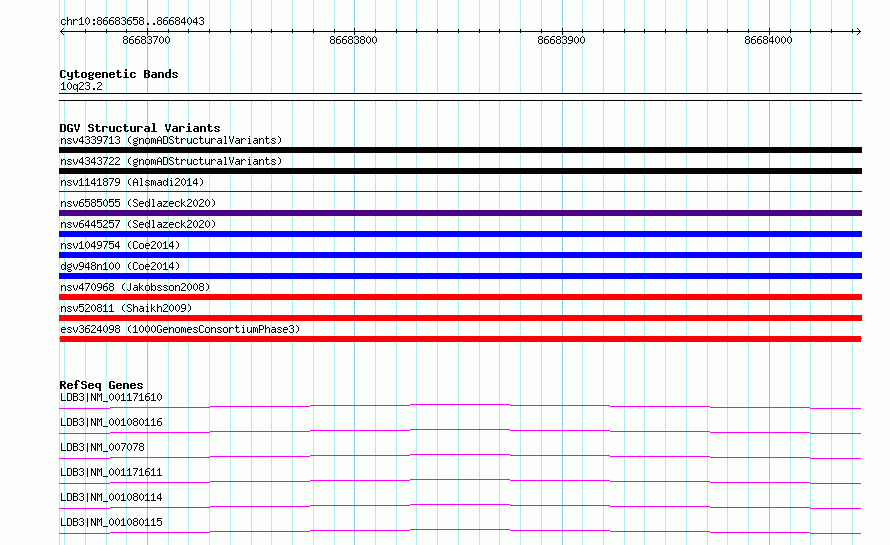Click the magenta line for LDB3|NM_001171610
This screenshot has width=890, height=545.
coord(460,406)
